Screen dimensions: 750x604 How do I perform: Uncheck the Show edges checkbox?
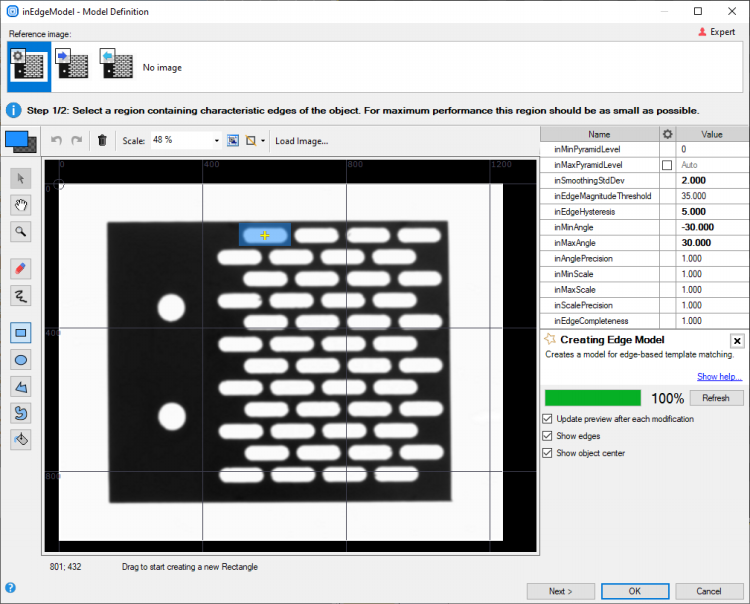(547, 436)
